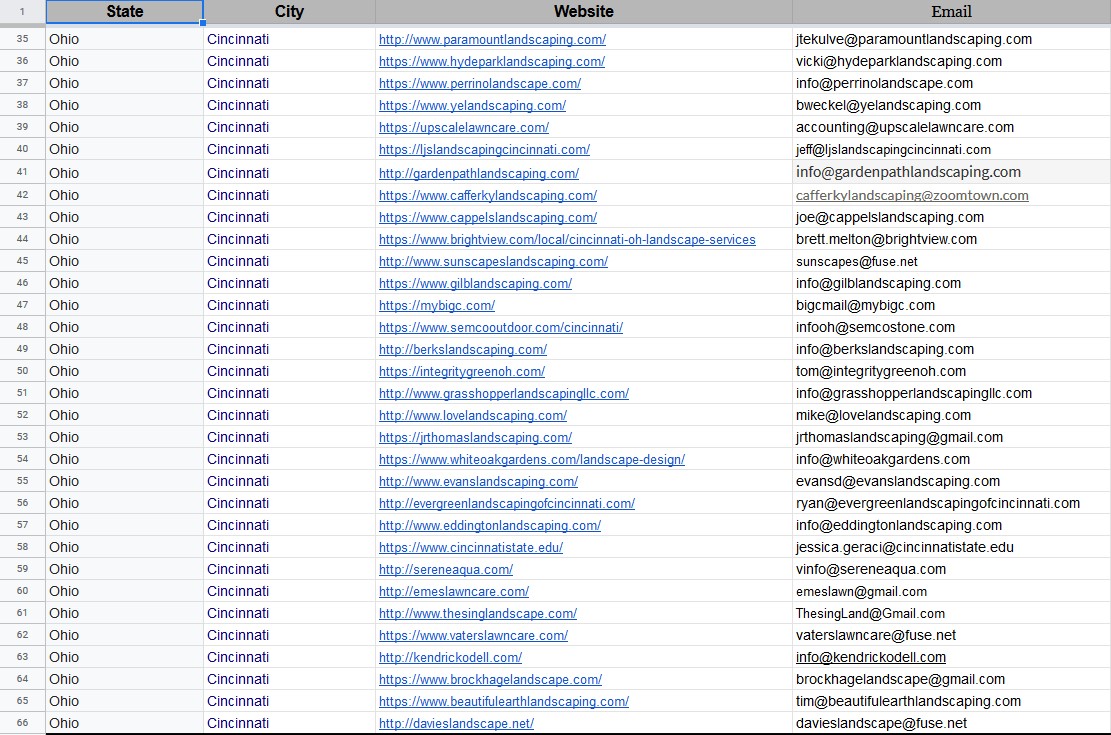Open the kendrickodell.com website link

coord(451,657)
